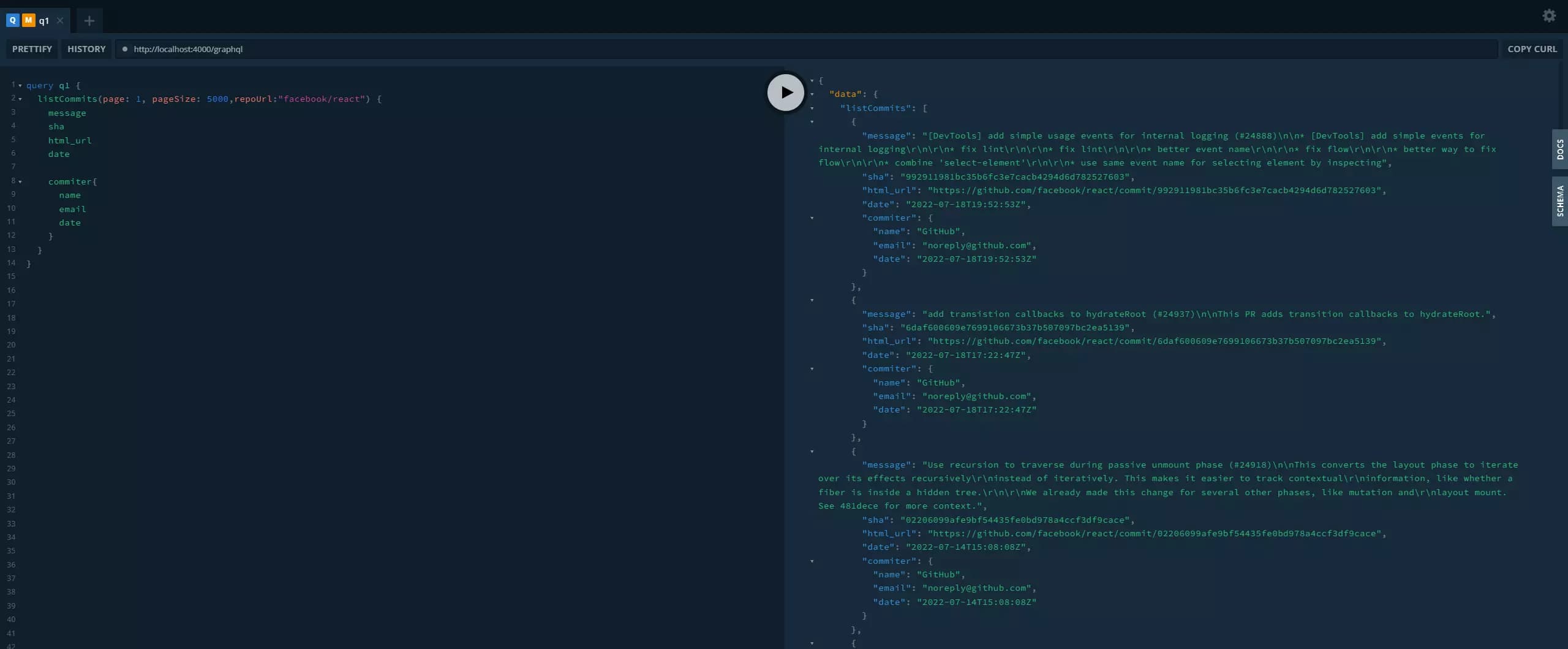The width and height of the screenshot is (1568, 649).
Task: Click the '[DevTools] add simple usage events' message
Action: 1158,150
